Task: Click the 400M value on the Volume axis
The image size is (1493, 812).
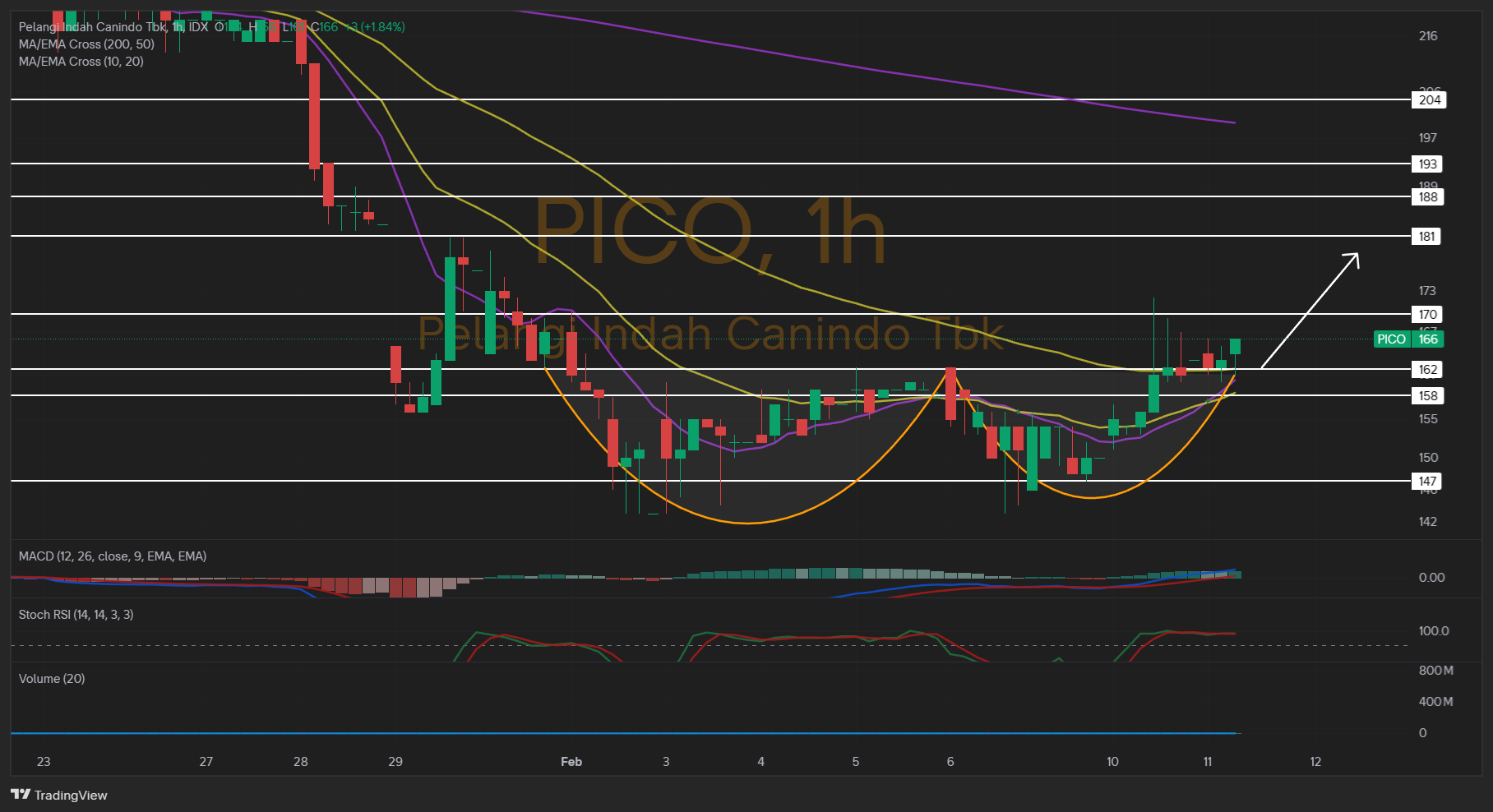Action: point(1436,702)
